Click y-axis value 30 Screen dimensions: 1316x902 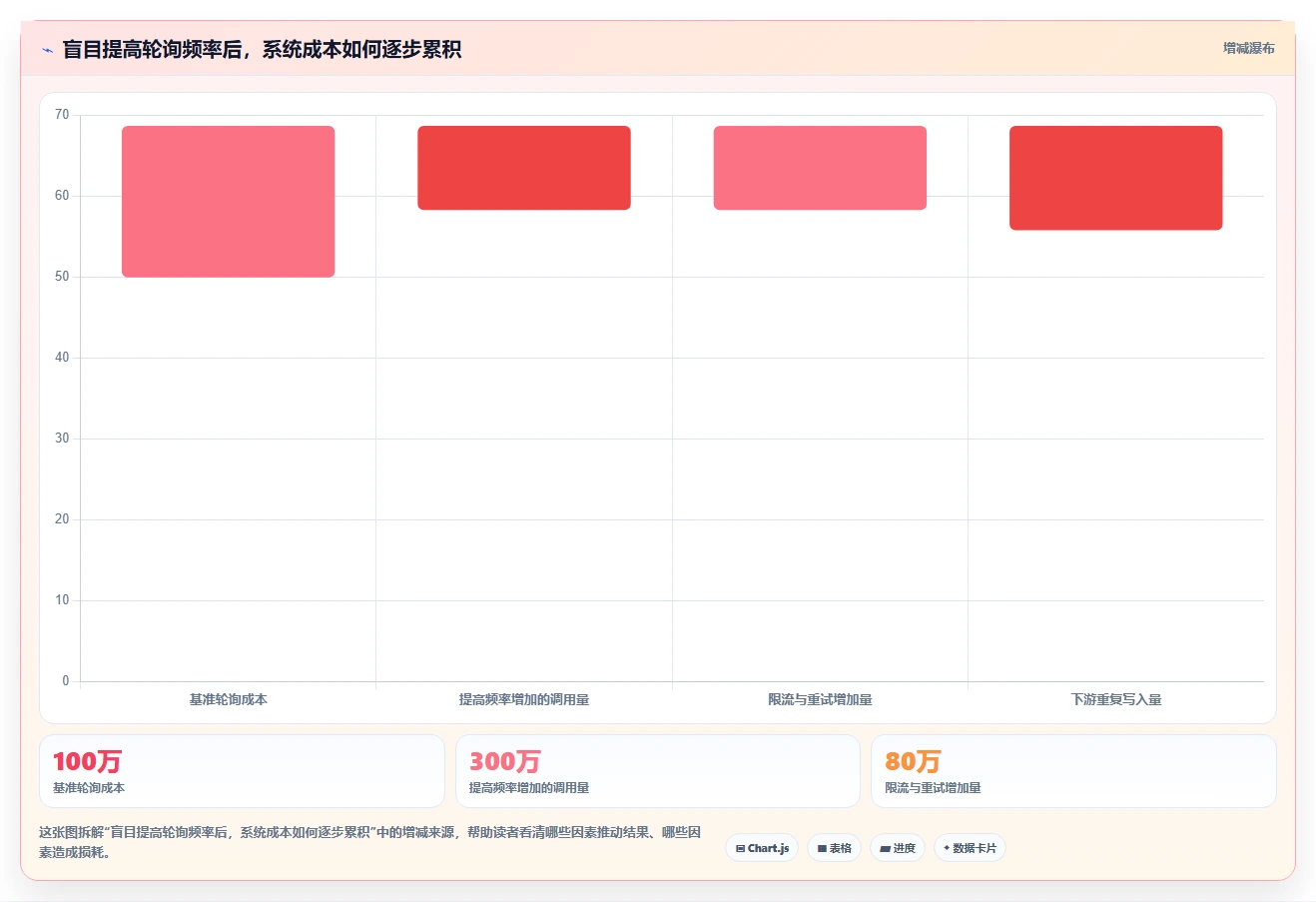(x=62, y=439)
